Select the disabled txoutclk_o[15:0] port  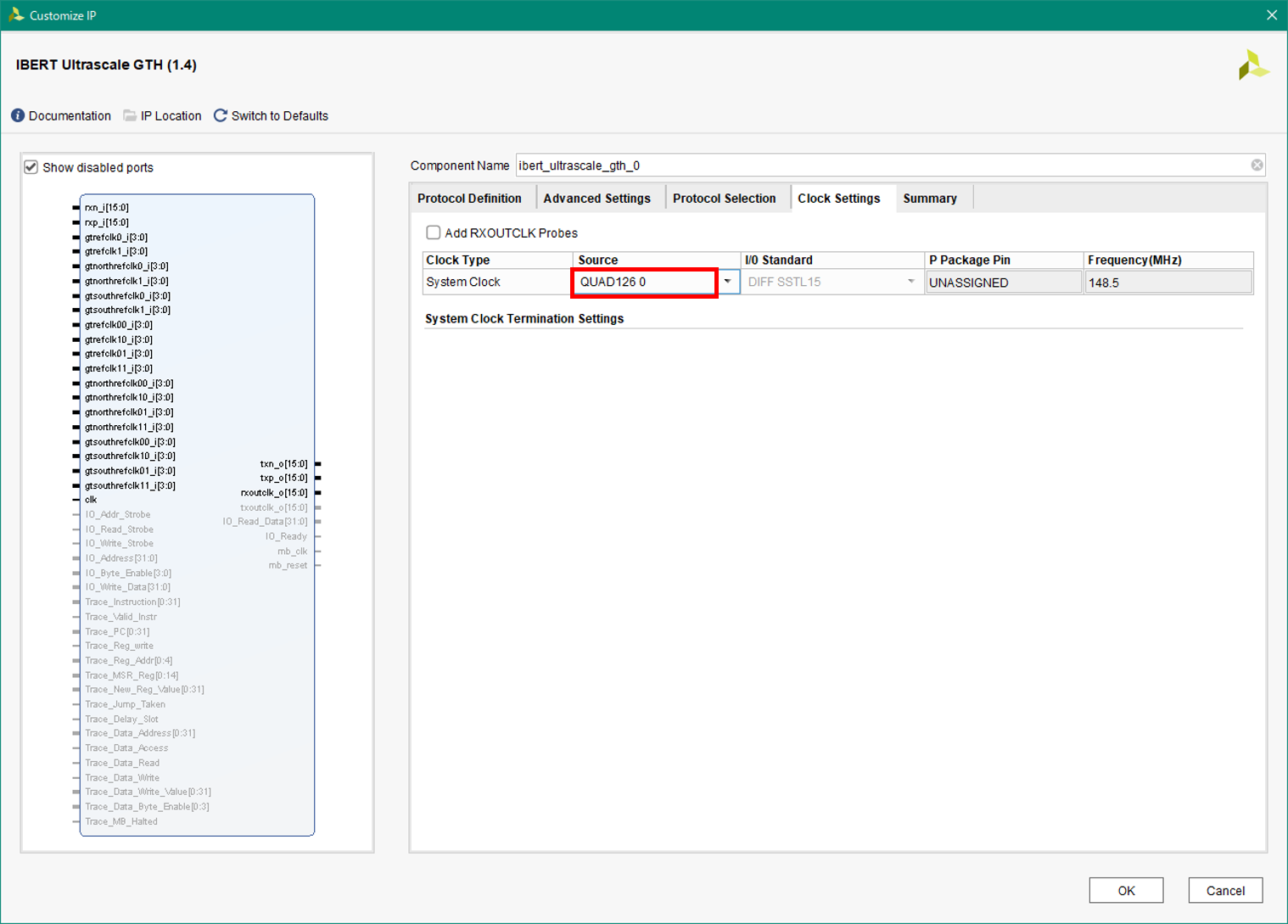pos(274,507)
